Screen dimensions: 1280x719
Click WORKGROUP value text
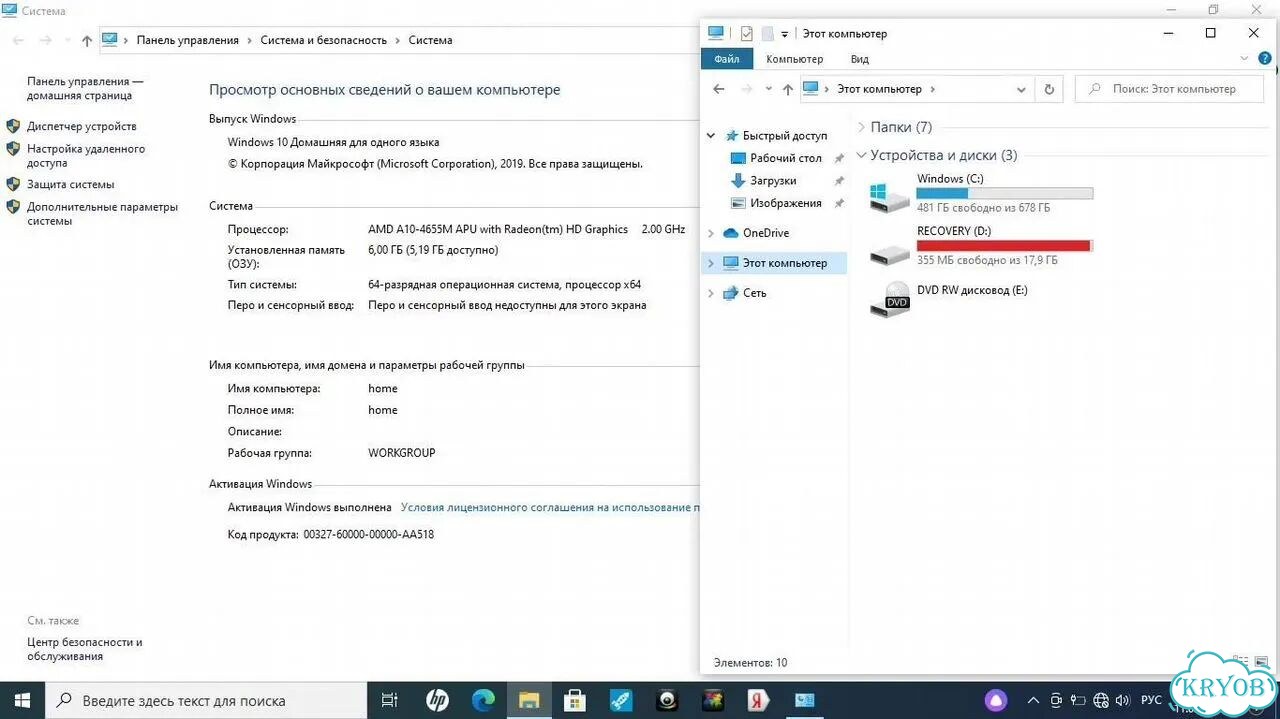point(402,453)
